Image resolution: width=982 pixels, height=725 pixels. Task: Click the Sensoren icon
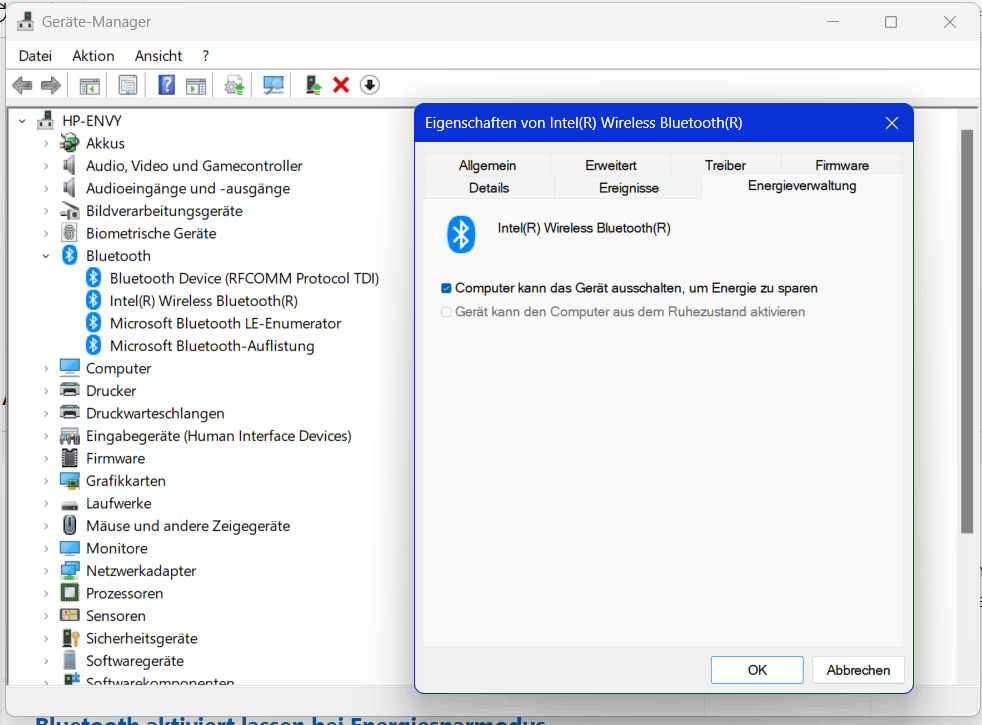click(x=70, y=615)
